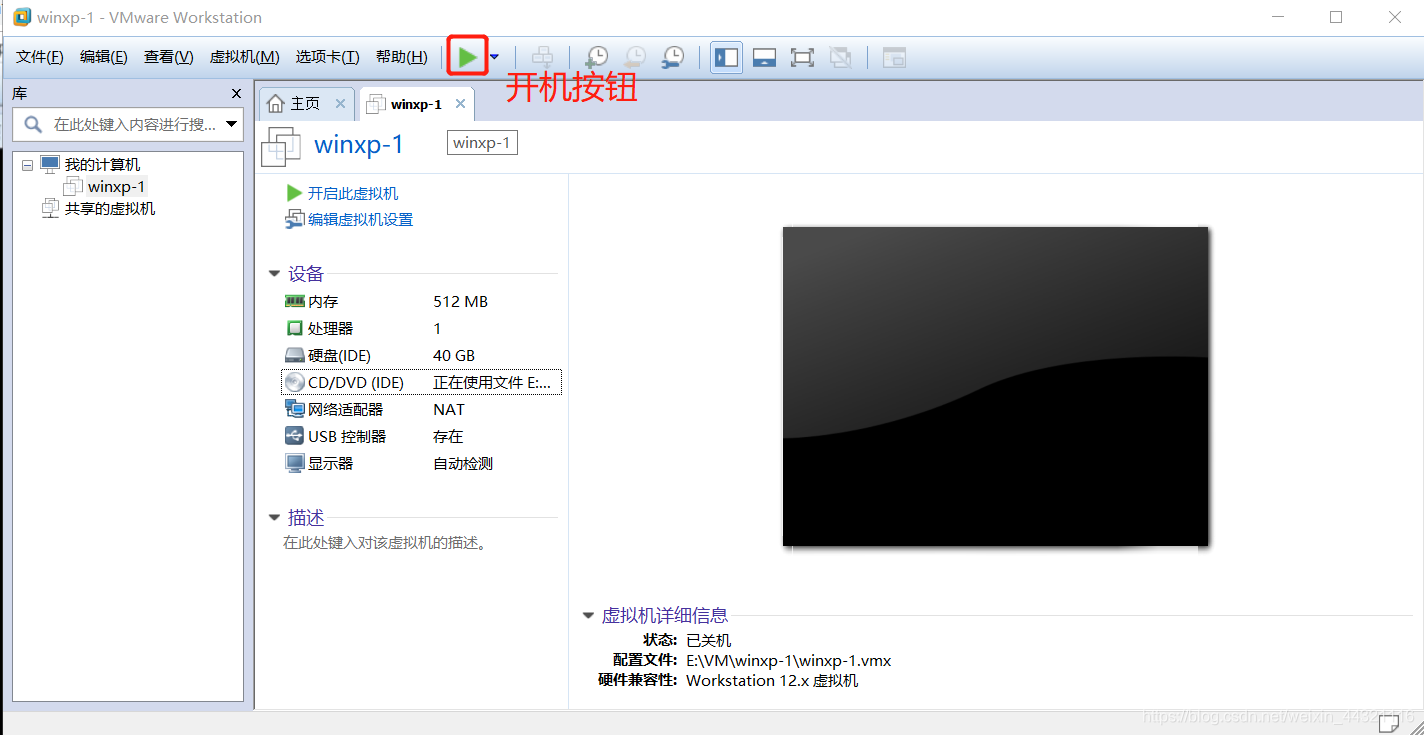Click the Workstation 12.x 虚拟机 compatibility text
The height and width of the screenshot is (735, 1424).
pos(772,681)
